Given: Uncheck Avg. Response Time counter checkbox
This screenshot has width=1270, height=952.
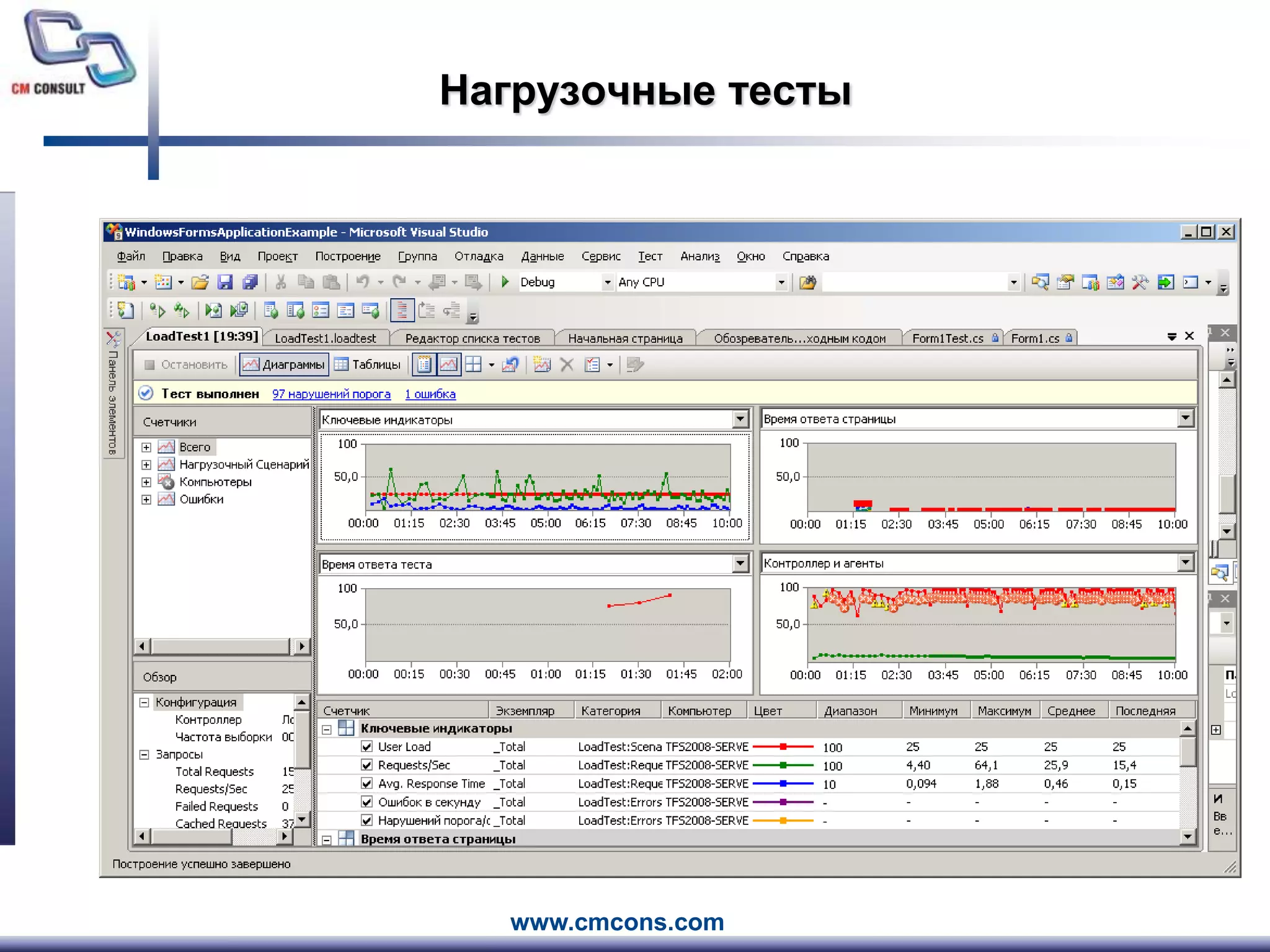Looking at the screenshot, I should [x=366, y=783].
